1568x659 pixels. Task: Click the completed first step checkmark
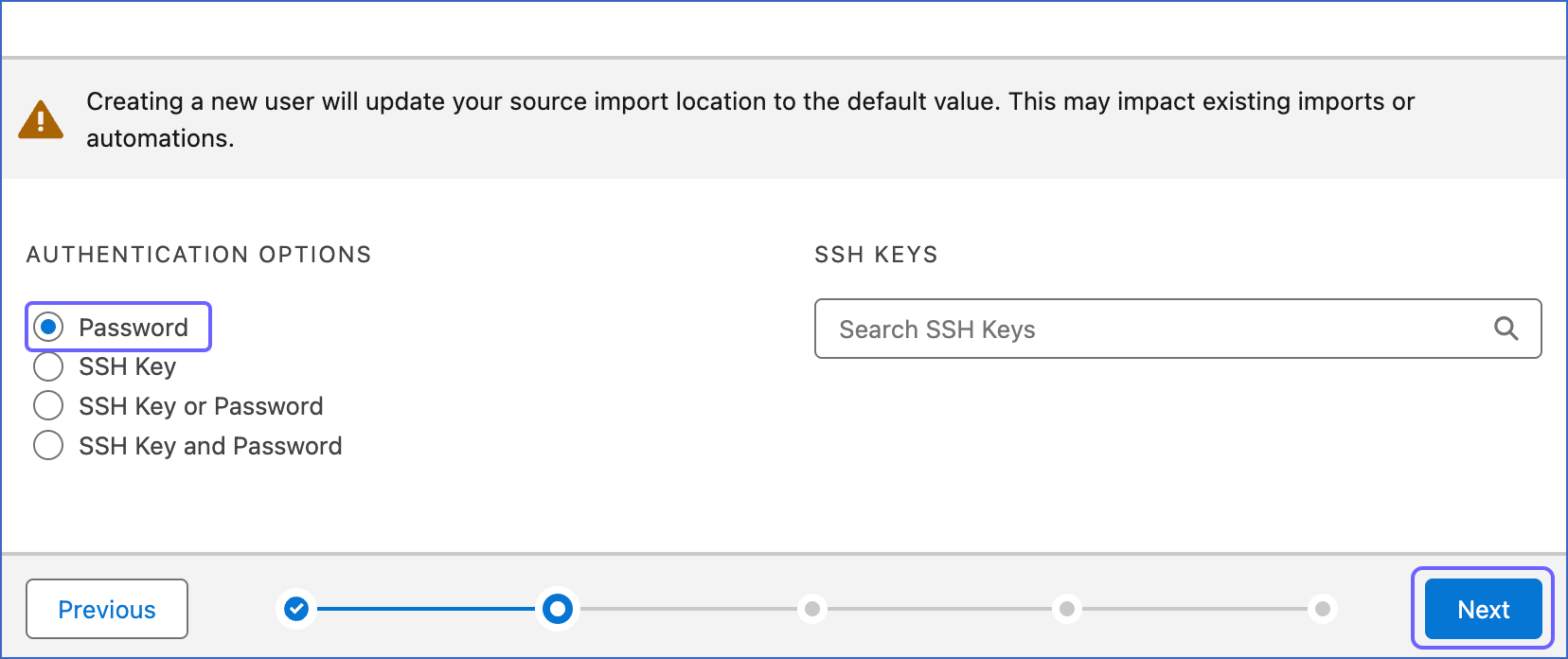click(x=296, y=608)
